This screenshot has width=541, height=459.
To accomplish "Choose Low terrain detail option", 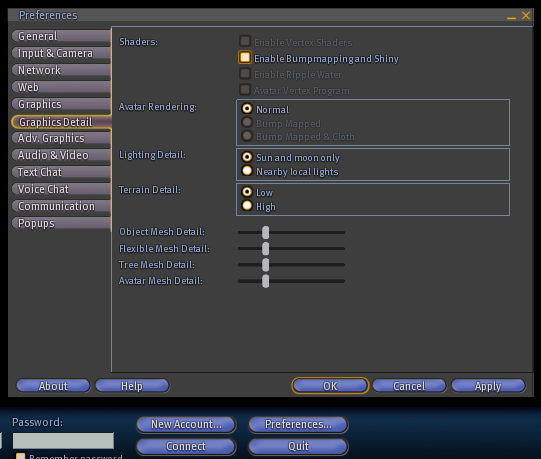I will pos(247,192).
